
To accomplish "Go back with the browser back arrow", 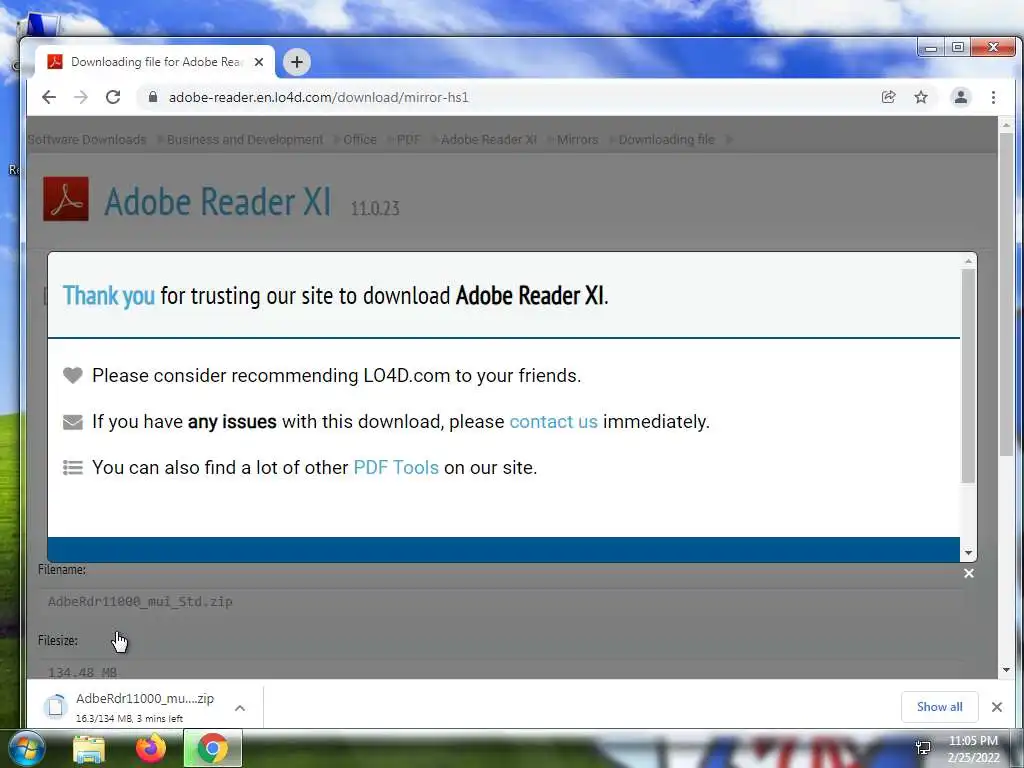I will [49, 97].
